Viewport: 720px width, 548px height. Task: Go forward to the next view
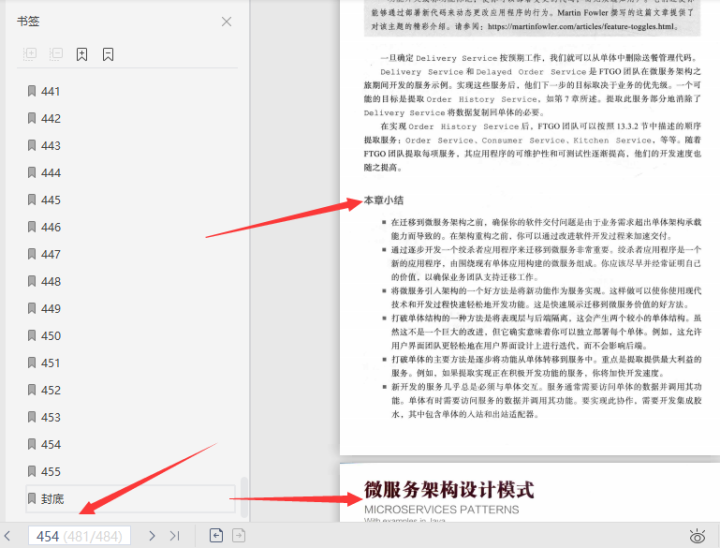point(238,536)
